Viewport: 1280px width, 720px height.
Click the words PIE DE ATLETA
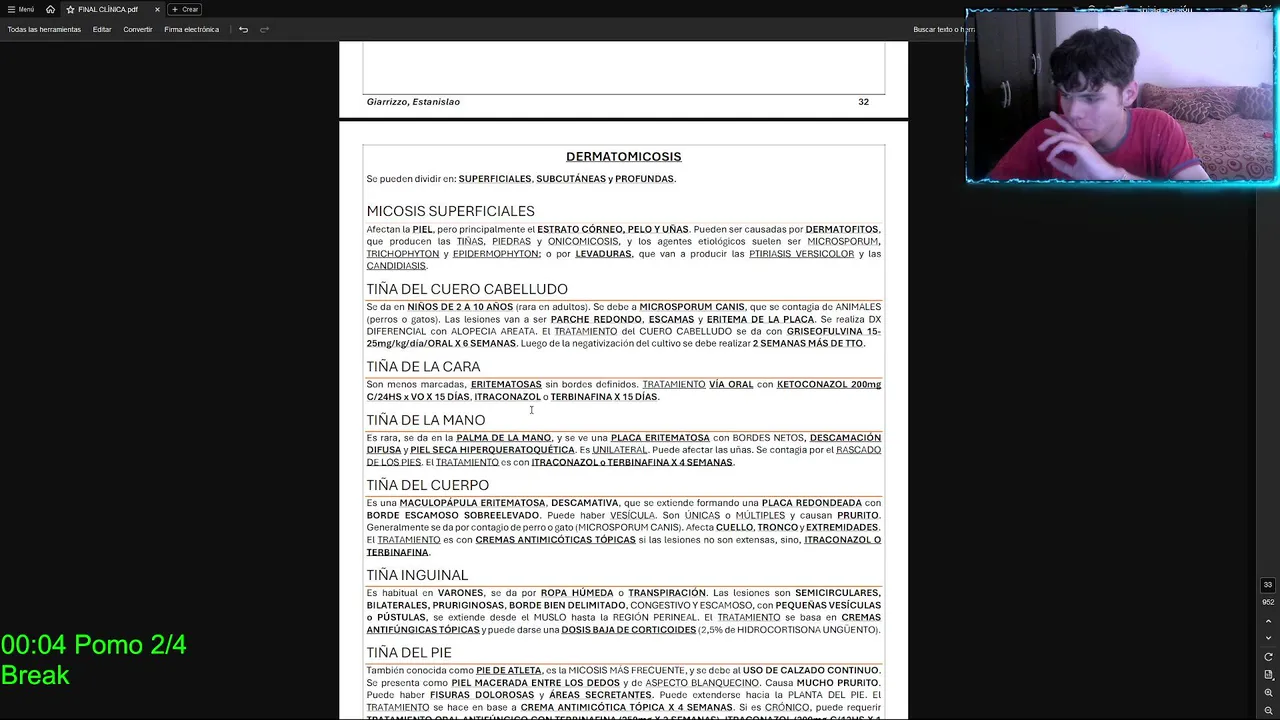click(509, 670)
